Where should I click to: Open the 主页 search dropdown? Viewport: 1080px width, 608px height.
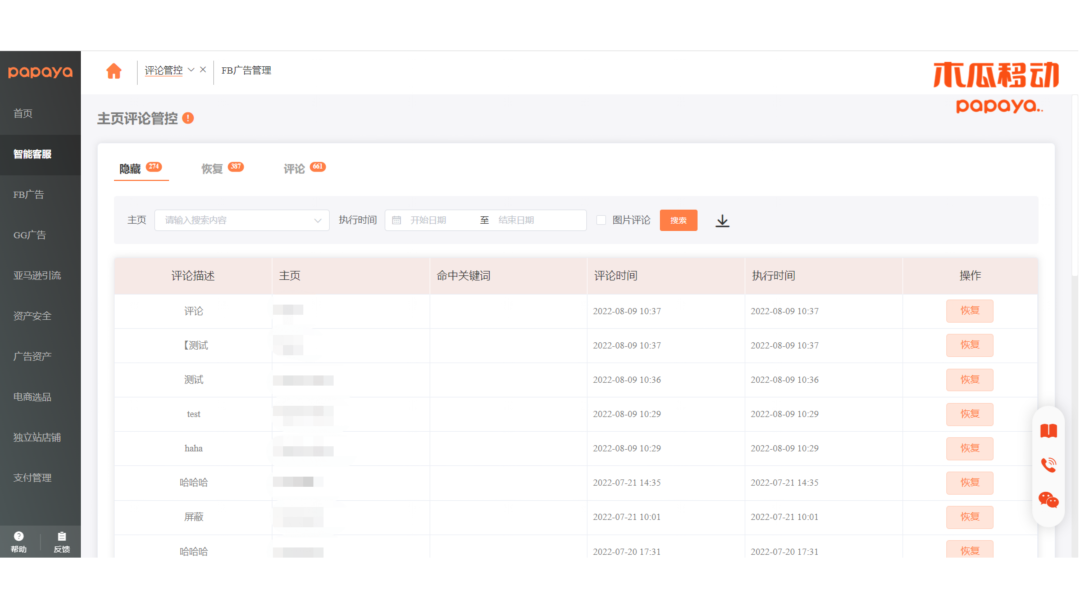pos(242,220)
